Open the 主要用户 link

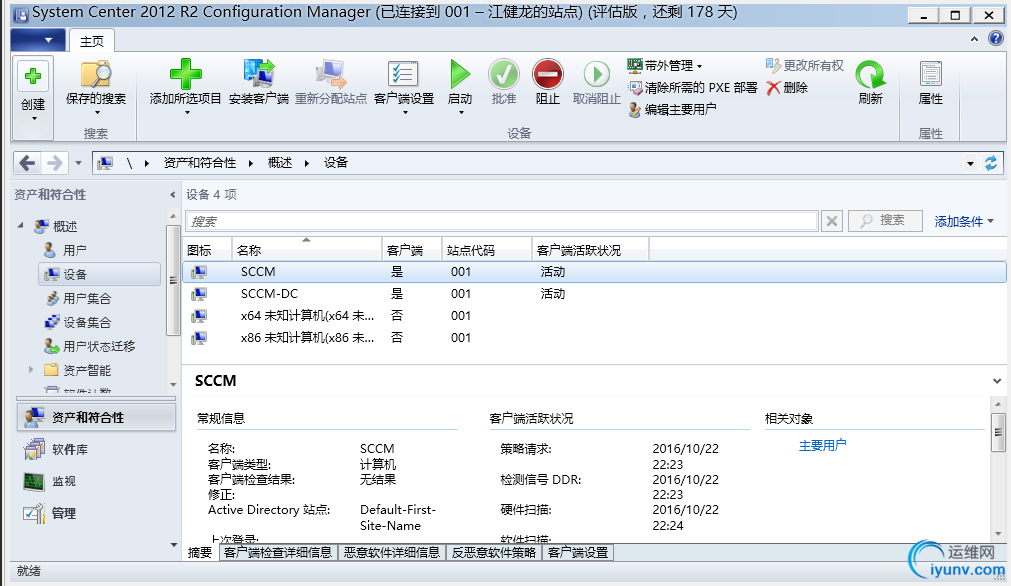[822, 445]
